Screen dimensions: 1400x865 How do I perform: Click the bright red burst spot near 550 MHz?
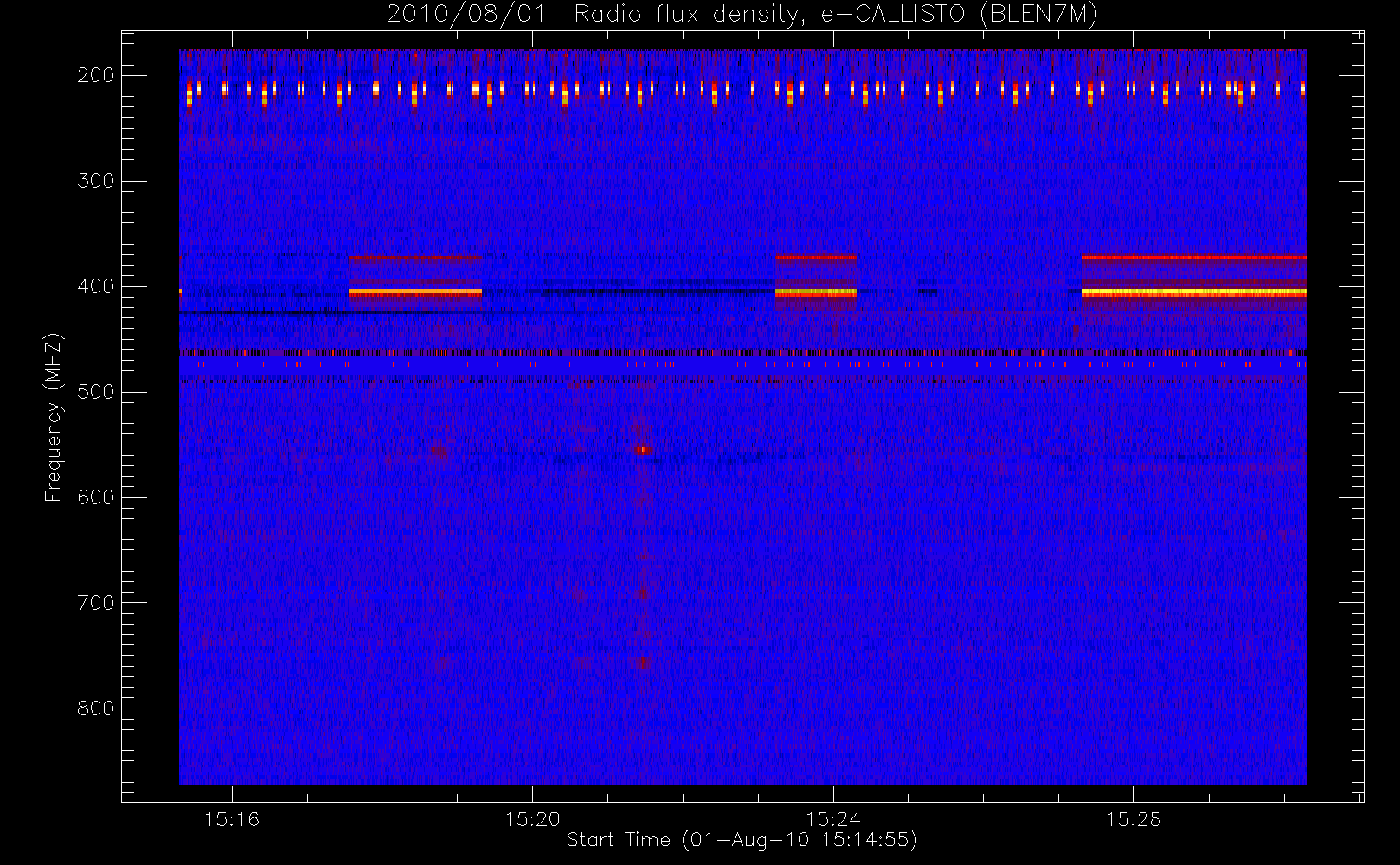[x=644, y=450]
